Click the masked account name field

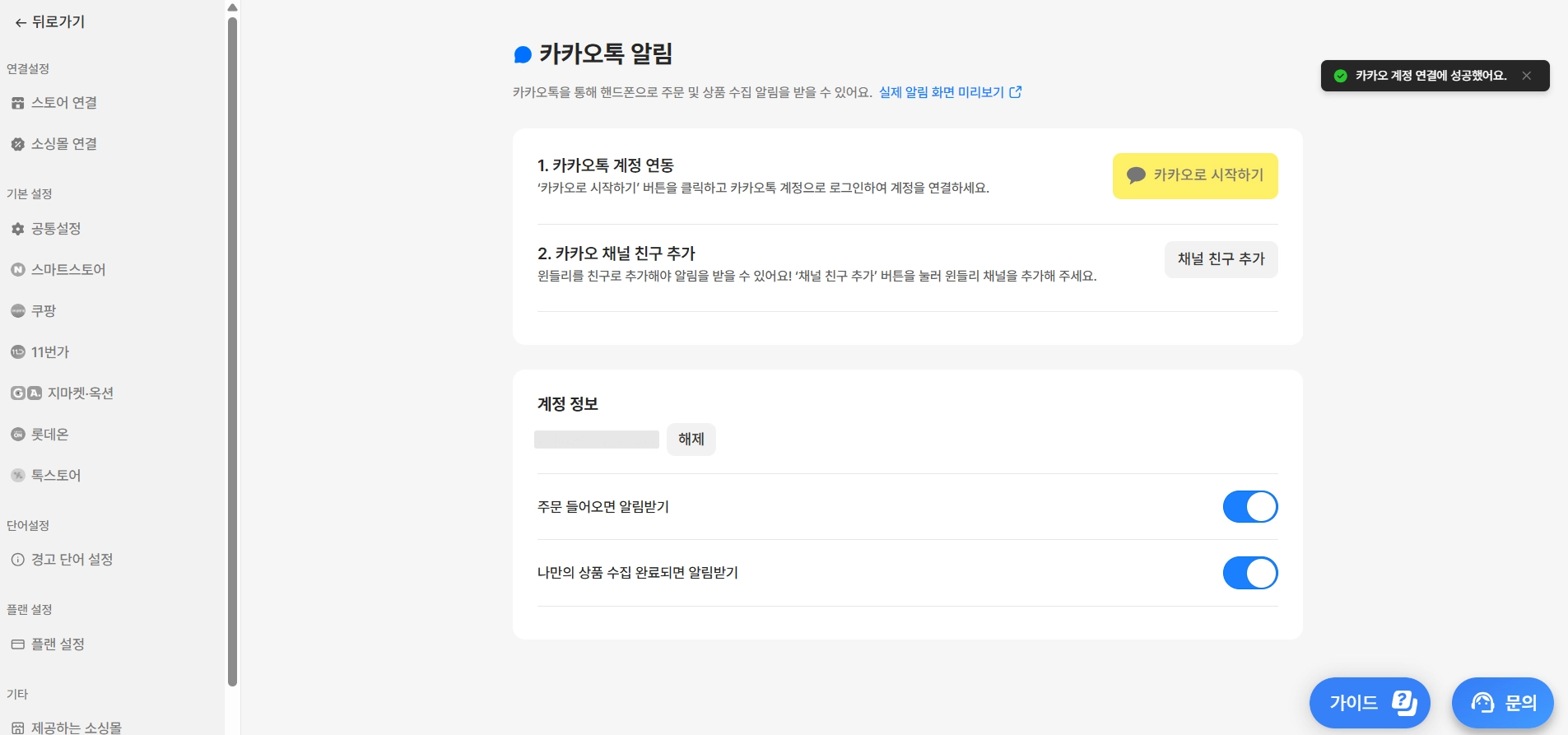pos(597,440)
